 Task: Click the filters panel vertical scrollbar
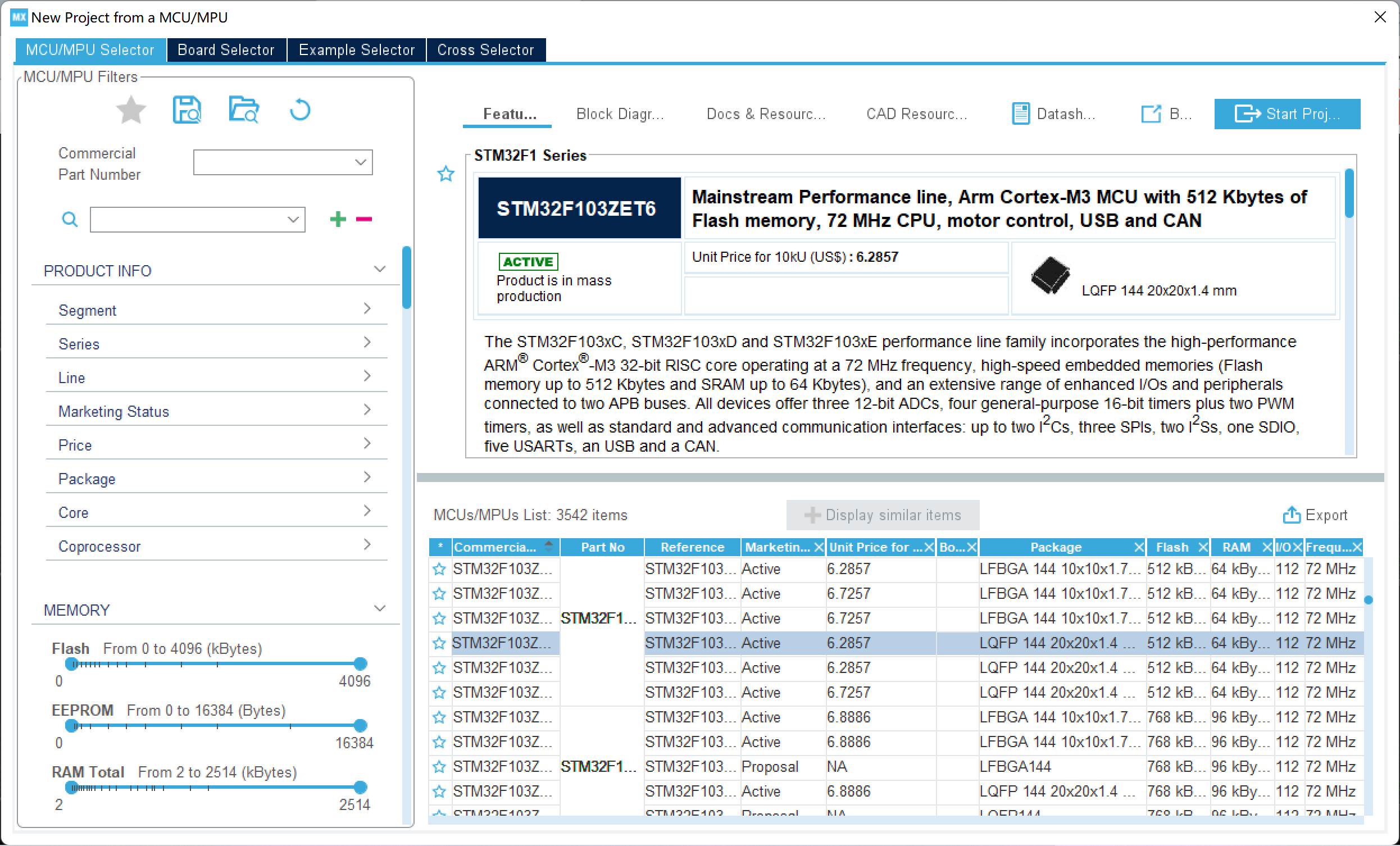tap(406, 278)
